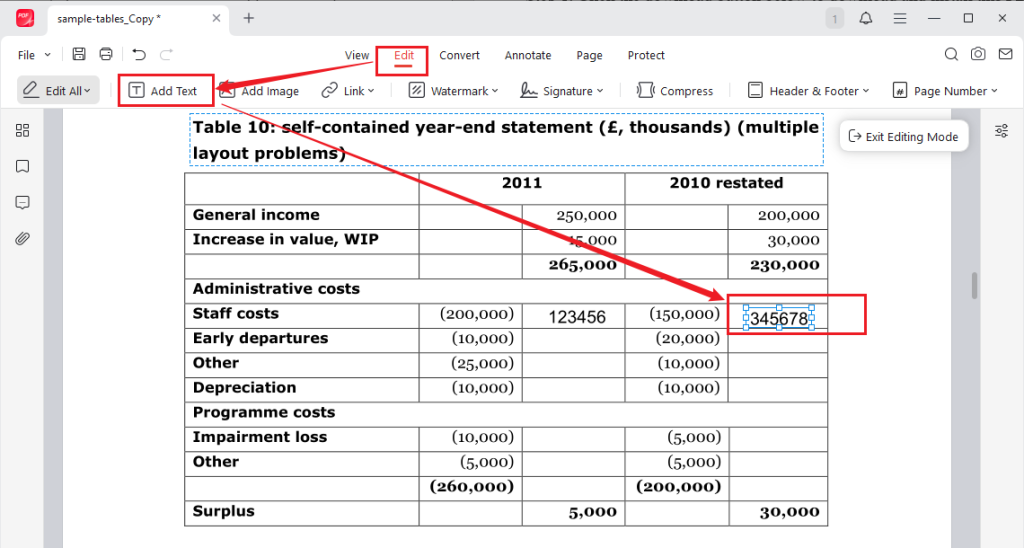Switch to the Page tab

tap(589, 56)
